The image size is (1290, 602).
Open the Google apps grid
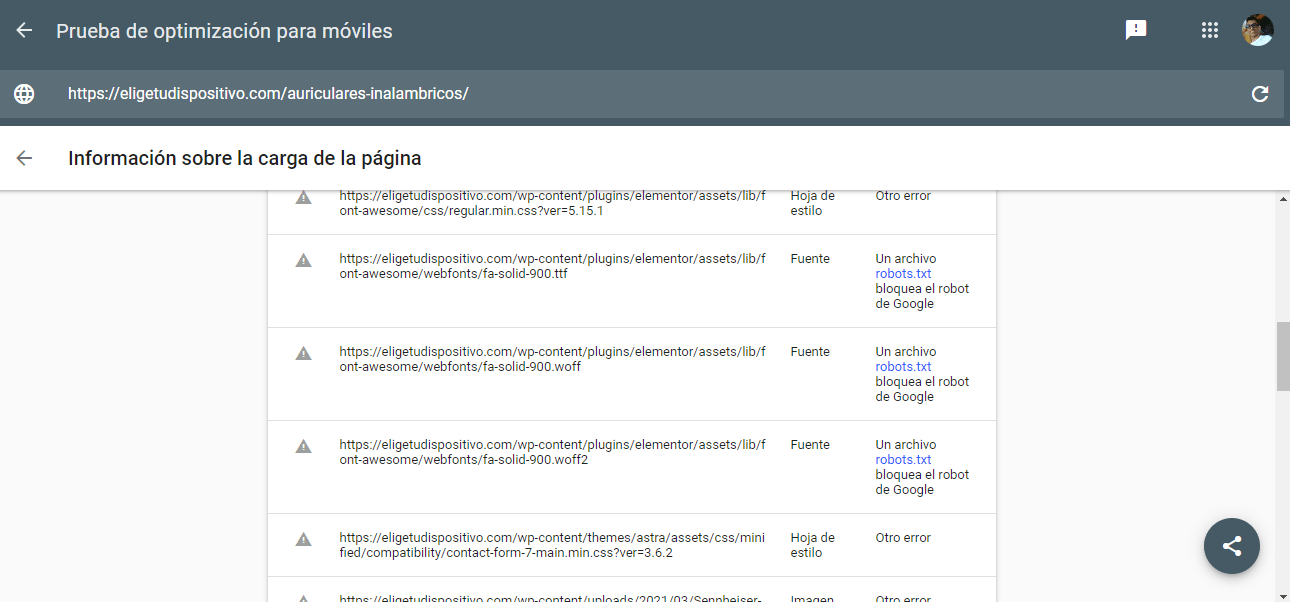click(1210, 30)
